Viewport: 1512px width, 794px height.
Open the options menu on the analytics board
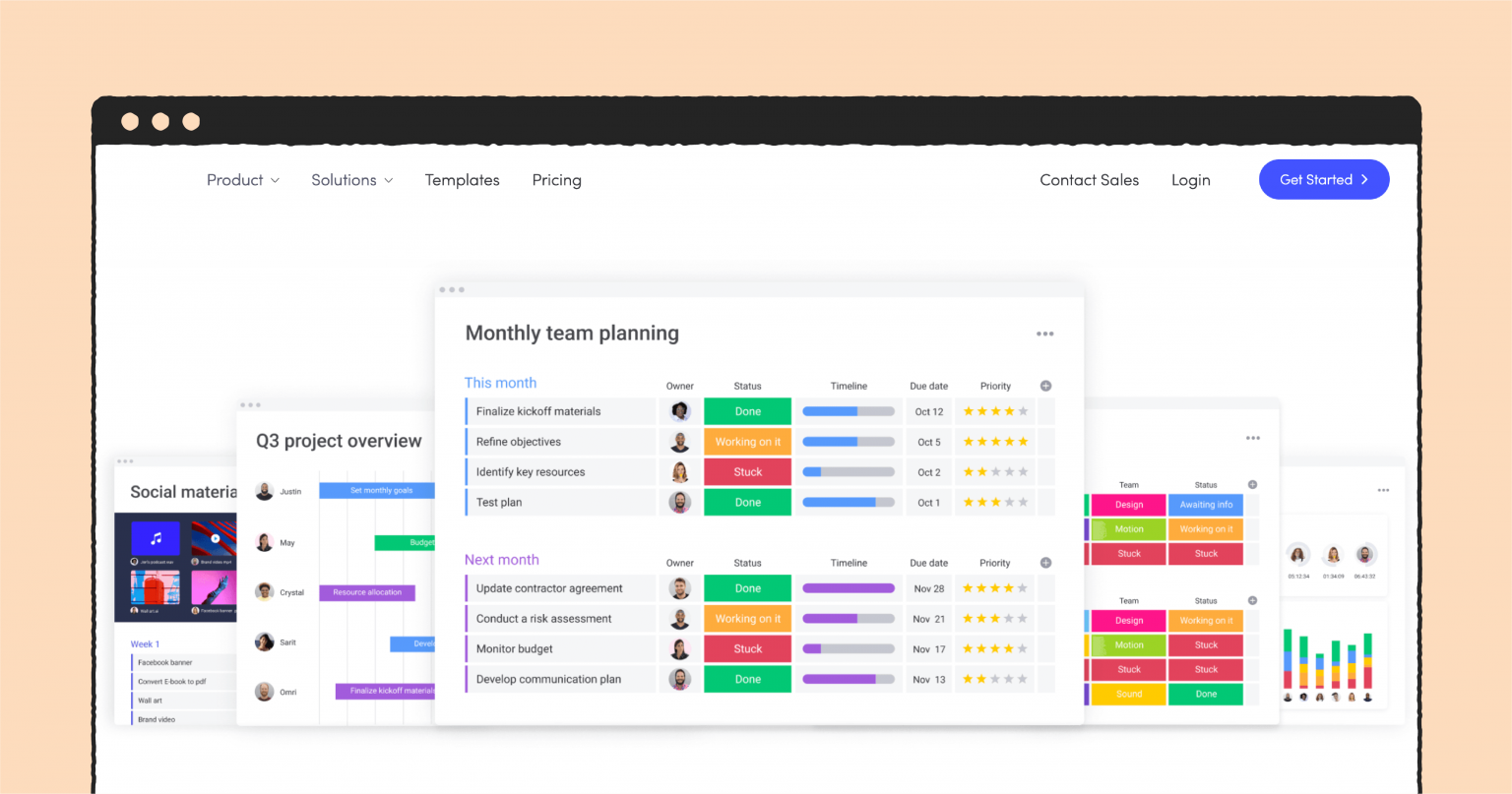coord(1383,489)
